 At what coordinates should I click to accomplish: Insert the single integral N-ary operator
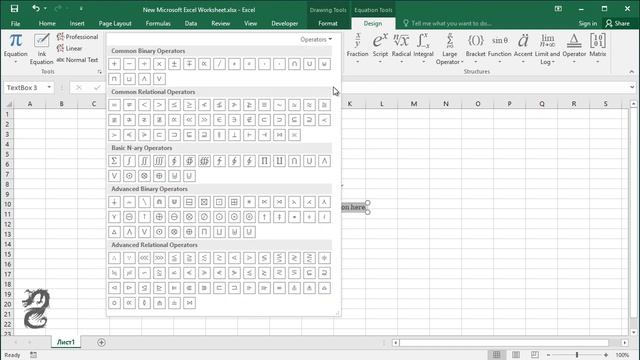pyautogui.click(x=129, y=161)
